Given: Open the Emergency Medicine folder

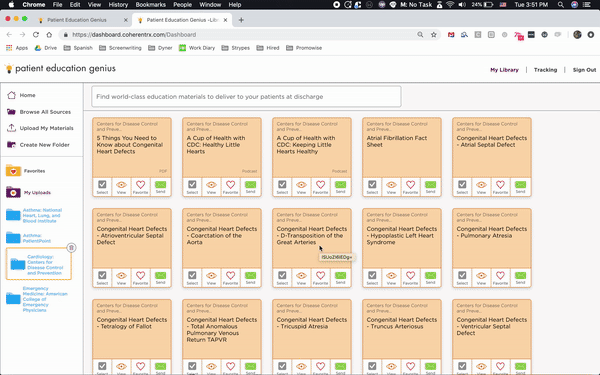Looking at the screenshot, I should tap(37, 299).
